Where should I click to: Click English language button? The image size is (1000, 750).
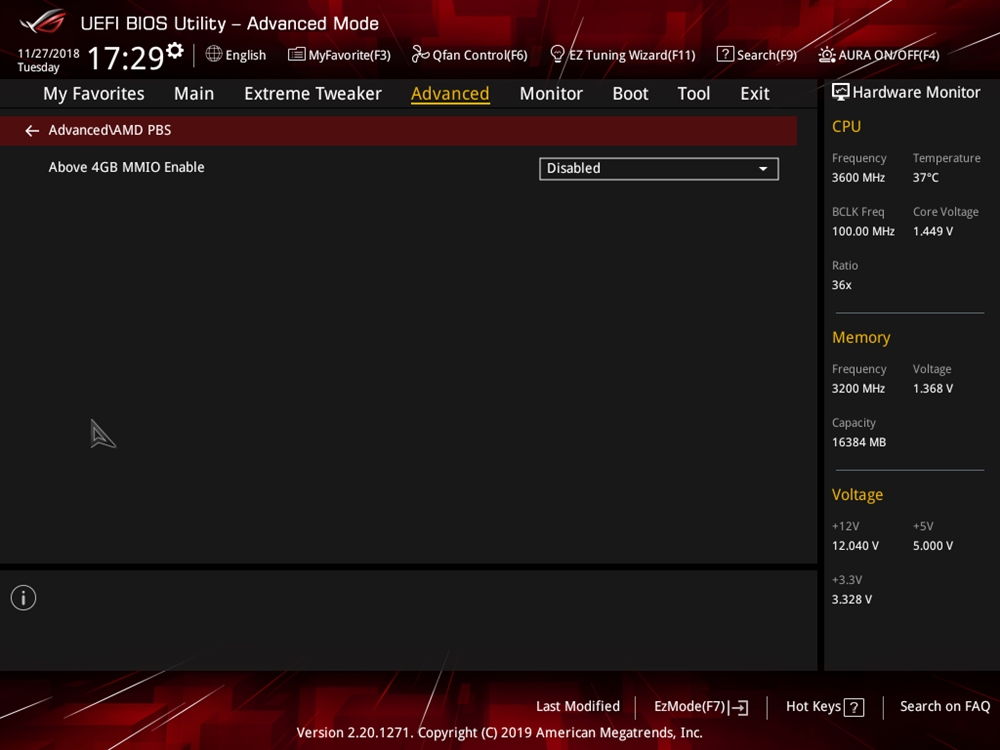(246, 55)
